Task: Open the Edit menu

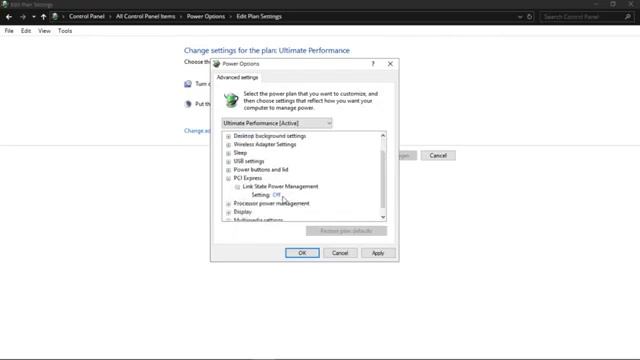Action: [x=26, y=31]
